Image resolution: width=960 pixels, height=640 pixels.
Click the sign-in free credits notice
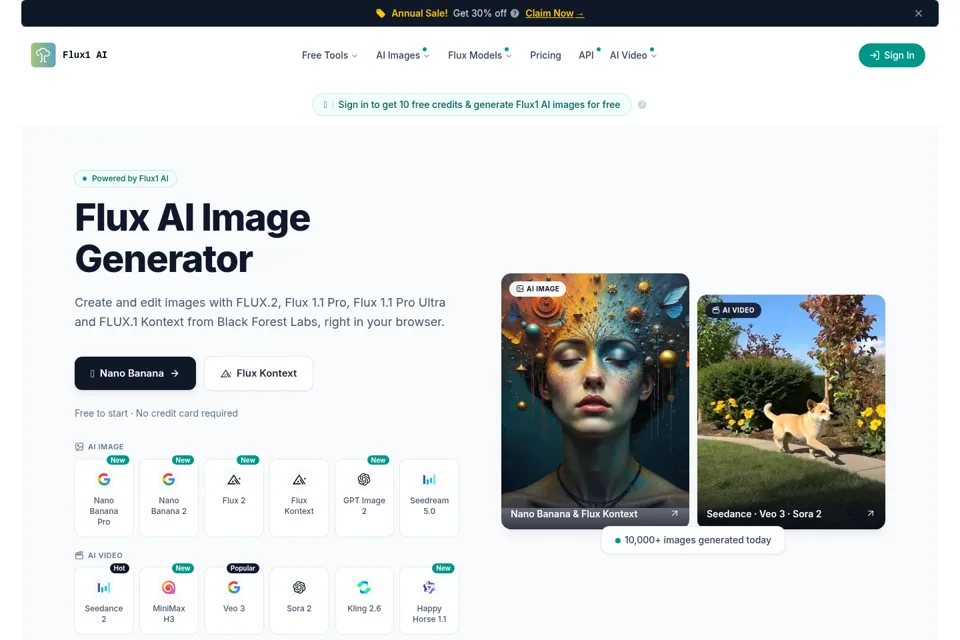tap(471, 105)
